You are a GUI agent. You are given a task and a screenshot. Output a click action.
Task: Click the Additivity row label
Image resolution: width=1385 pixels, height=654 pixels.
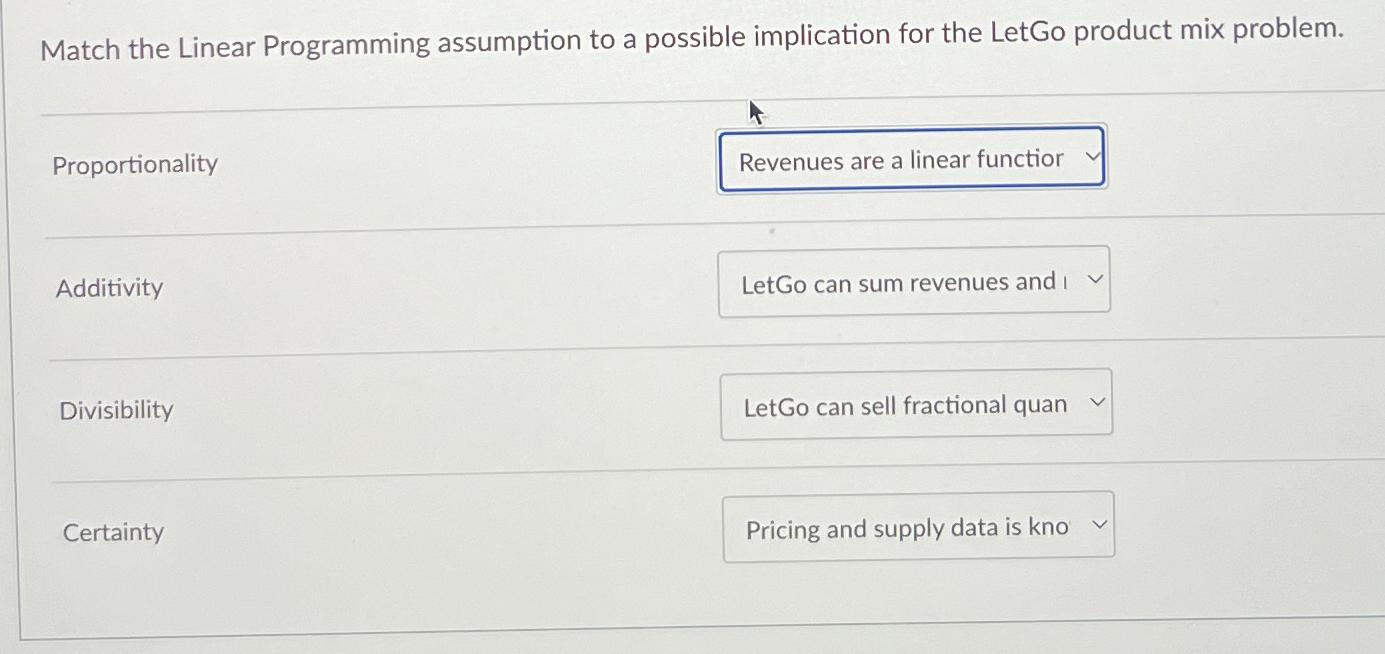(110, 288)
